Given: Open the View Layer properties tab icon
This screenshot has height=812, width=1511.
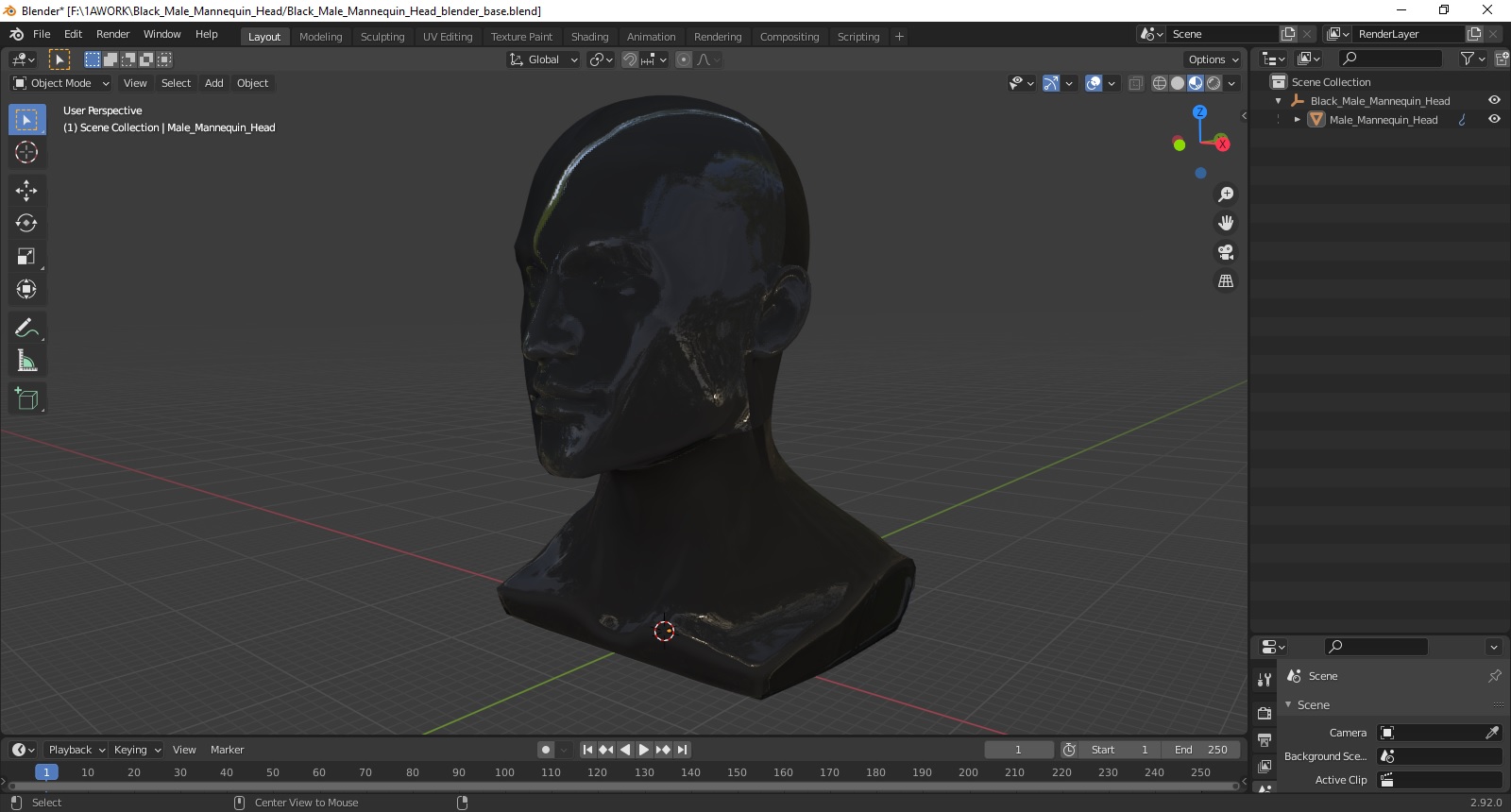Looking at the screenshot, I should (x=1265, y=766).
